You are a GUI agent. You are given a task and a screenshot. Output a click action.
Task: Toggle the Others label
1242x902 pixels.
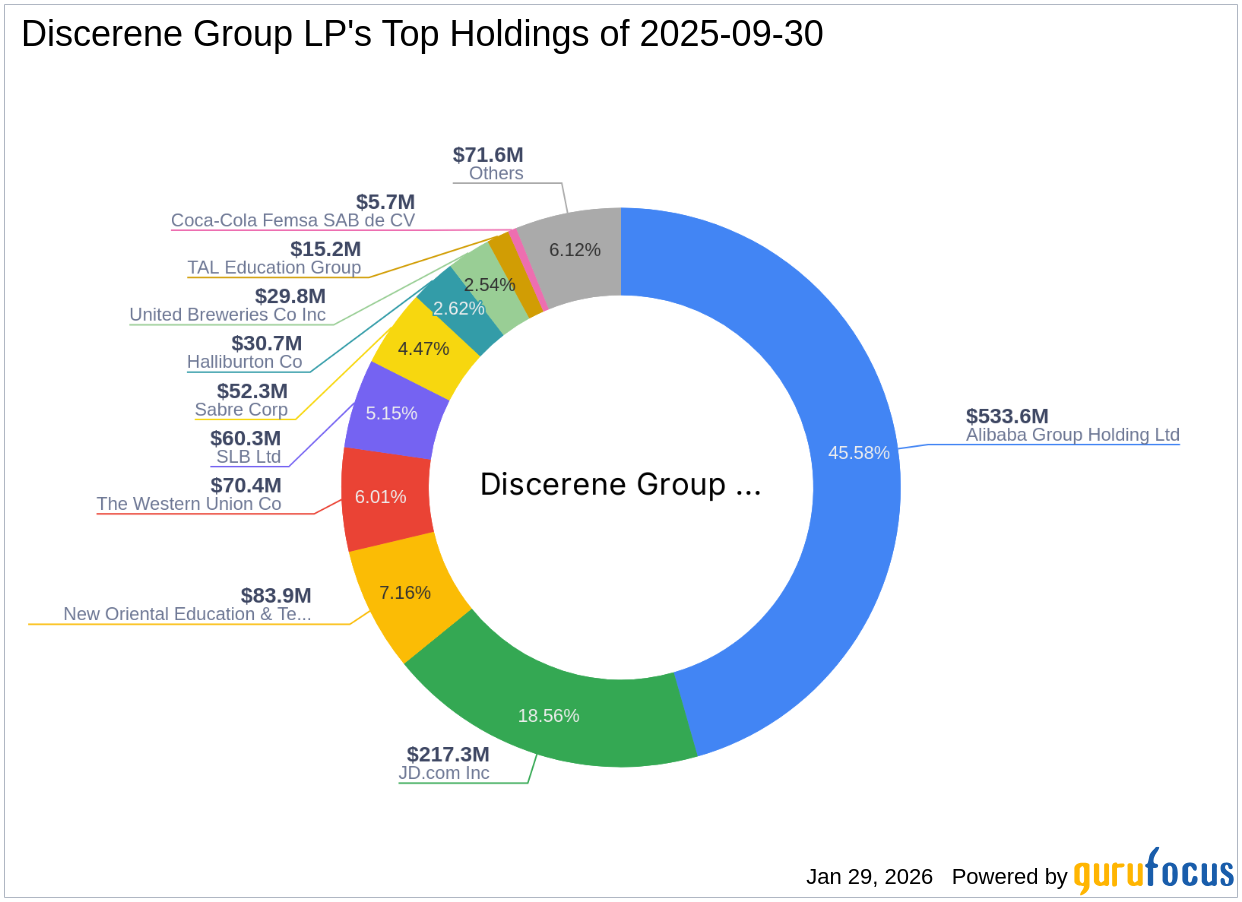click(496, 173)
